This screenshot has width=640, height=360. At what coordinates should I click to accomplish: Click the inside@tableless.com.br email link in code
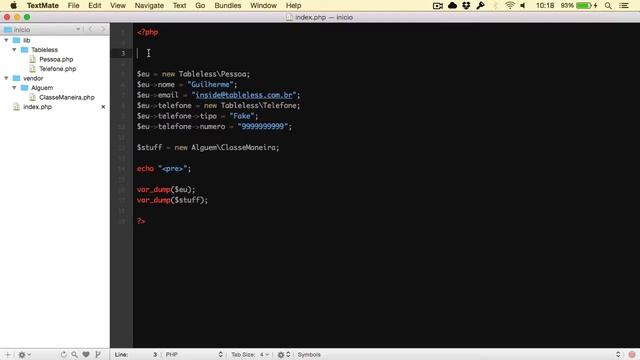coord(244,95)
